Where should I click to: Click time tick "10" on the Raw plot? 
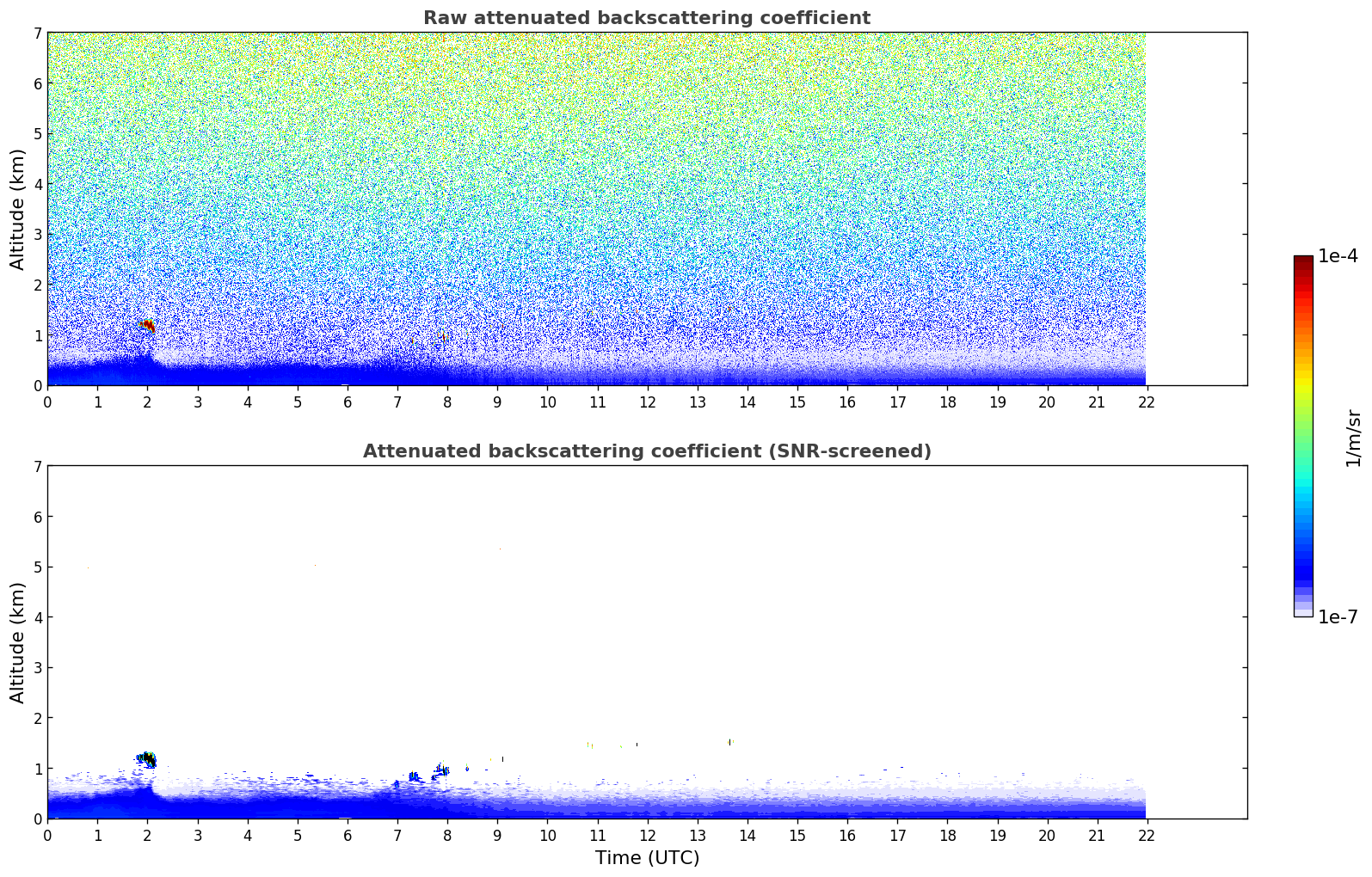547,402
